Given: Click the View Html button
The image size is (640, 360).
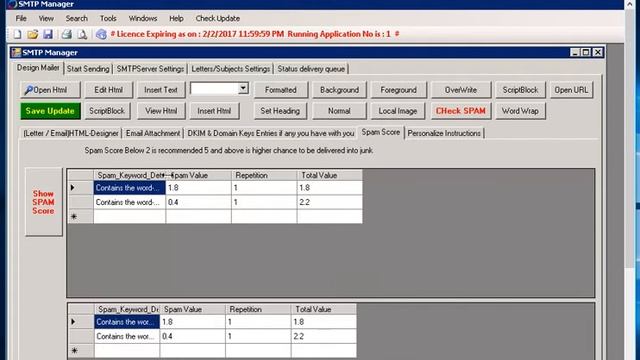Looking at the screenshot, I should tap(161, 111).
